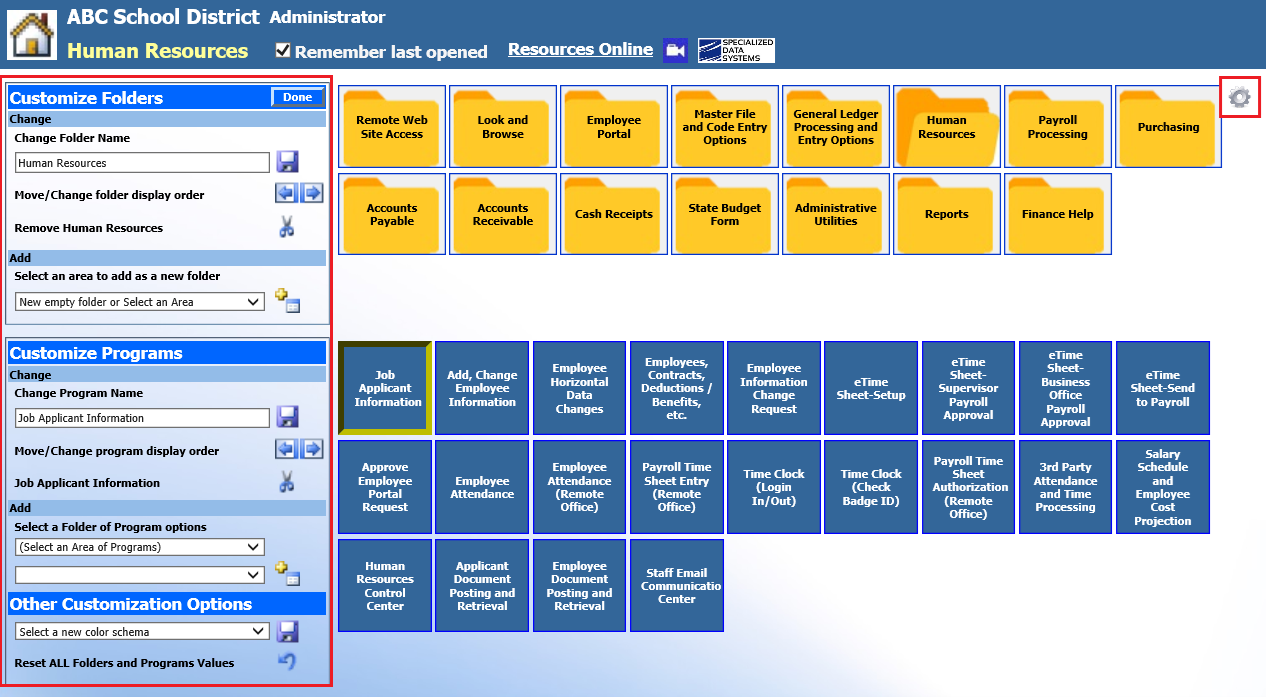Remove Human Resources folder with scissors
This screenshot has height=697, width=1266.
coord(287,228)
